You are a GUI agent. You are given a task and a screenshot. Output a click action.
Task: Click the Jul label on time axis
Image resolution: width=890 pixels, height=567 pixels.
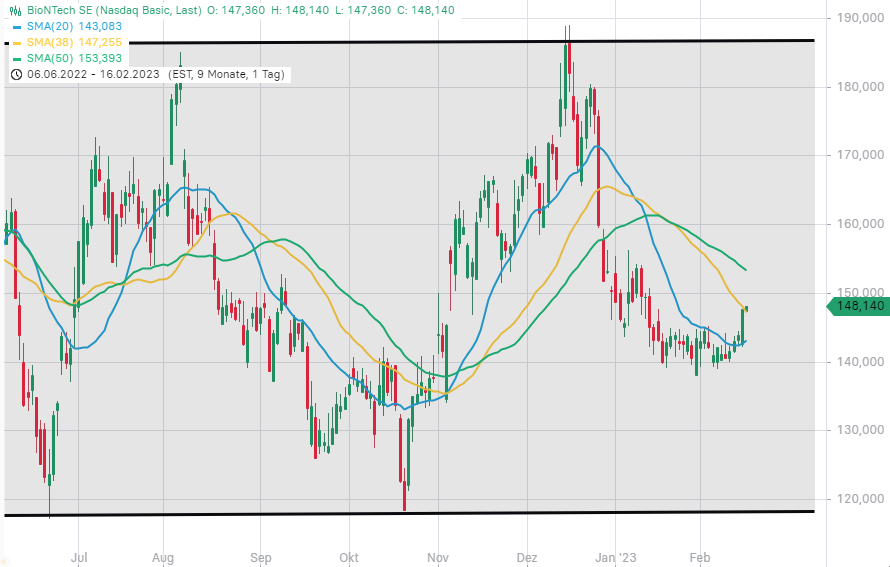(x=79, y=558)
